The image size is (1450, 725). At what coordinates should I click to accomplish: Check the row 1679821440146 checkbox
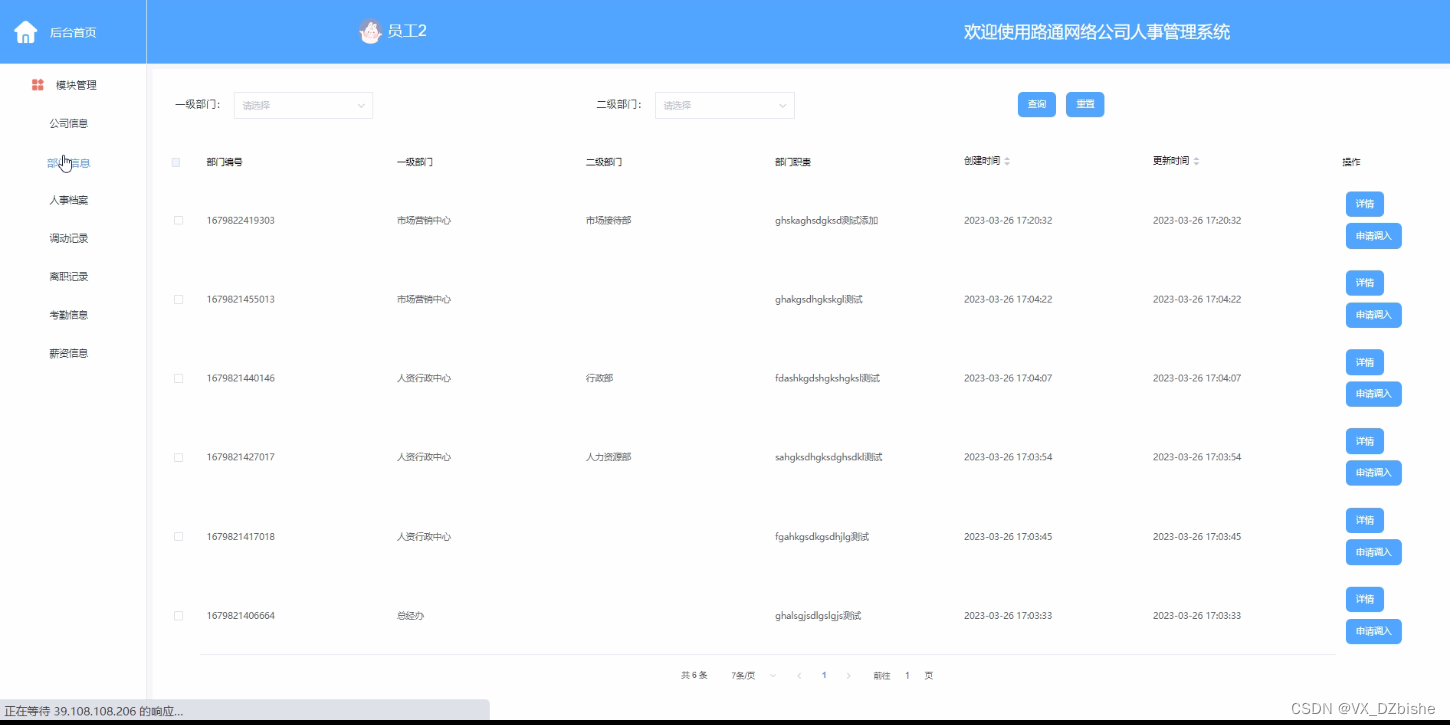pyautogui.click(x=179, y=378)
